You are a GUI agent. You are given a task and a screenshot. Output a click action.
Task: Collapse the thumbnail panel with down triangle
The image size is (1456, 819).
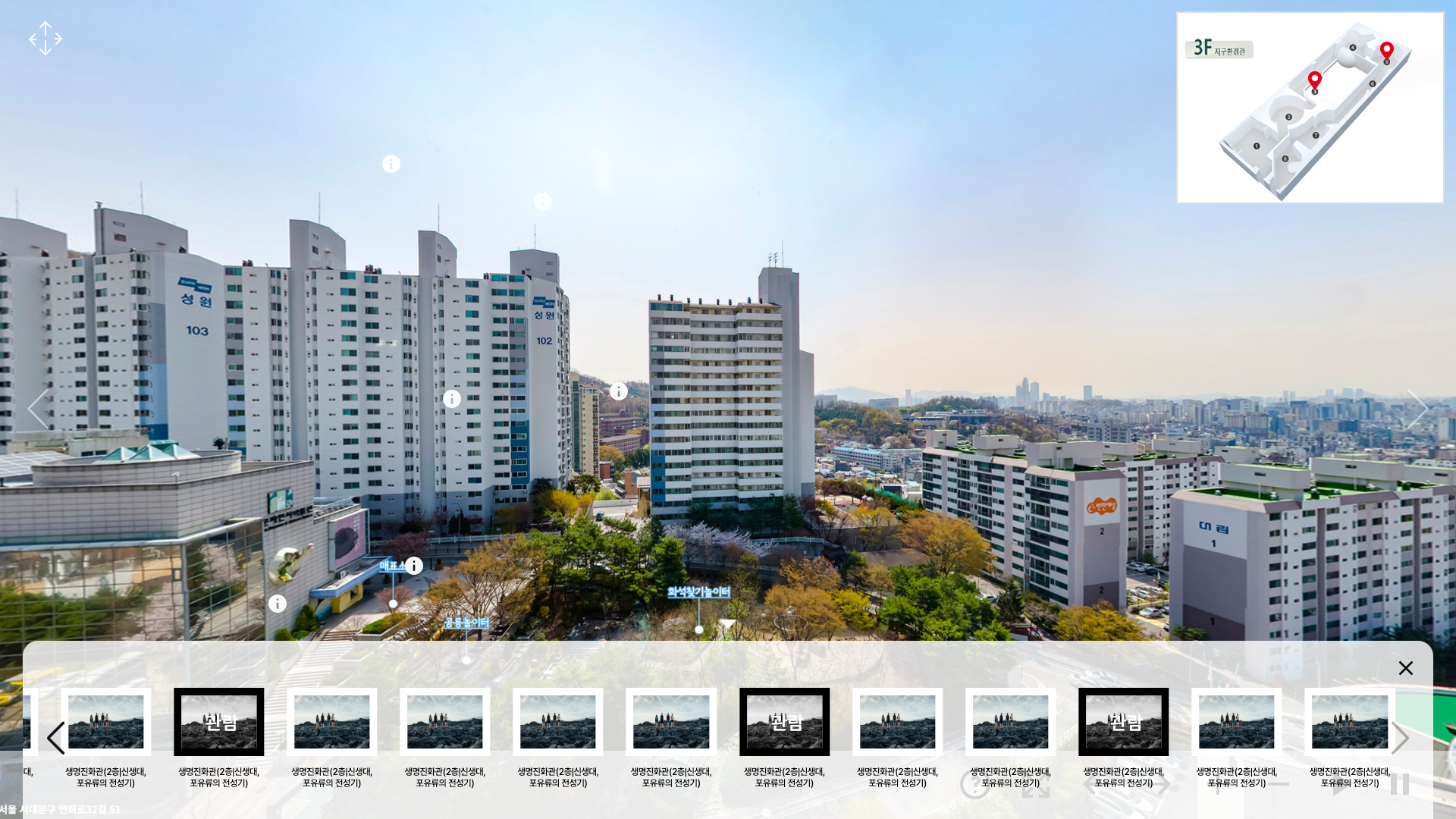click(x=727, y=623)
